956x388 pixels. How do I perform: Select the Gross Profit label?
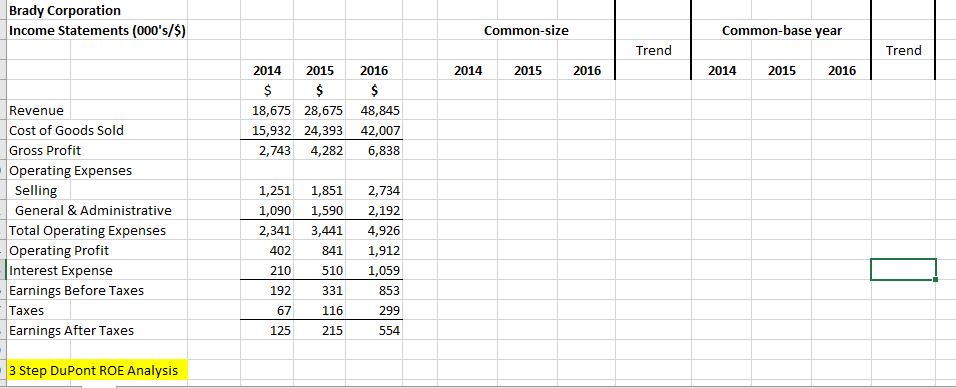[x=45, y=150]
